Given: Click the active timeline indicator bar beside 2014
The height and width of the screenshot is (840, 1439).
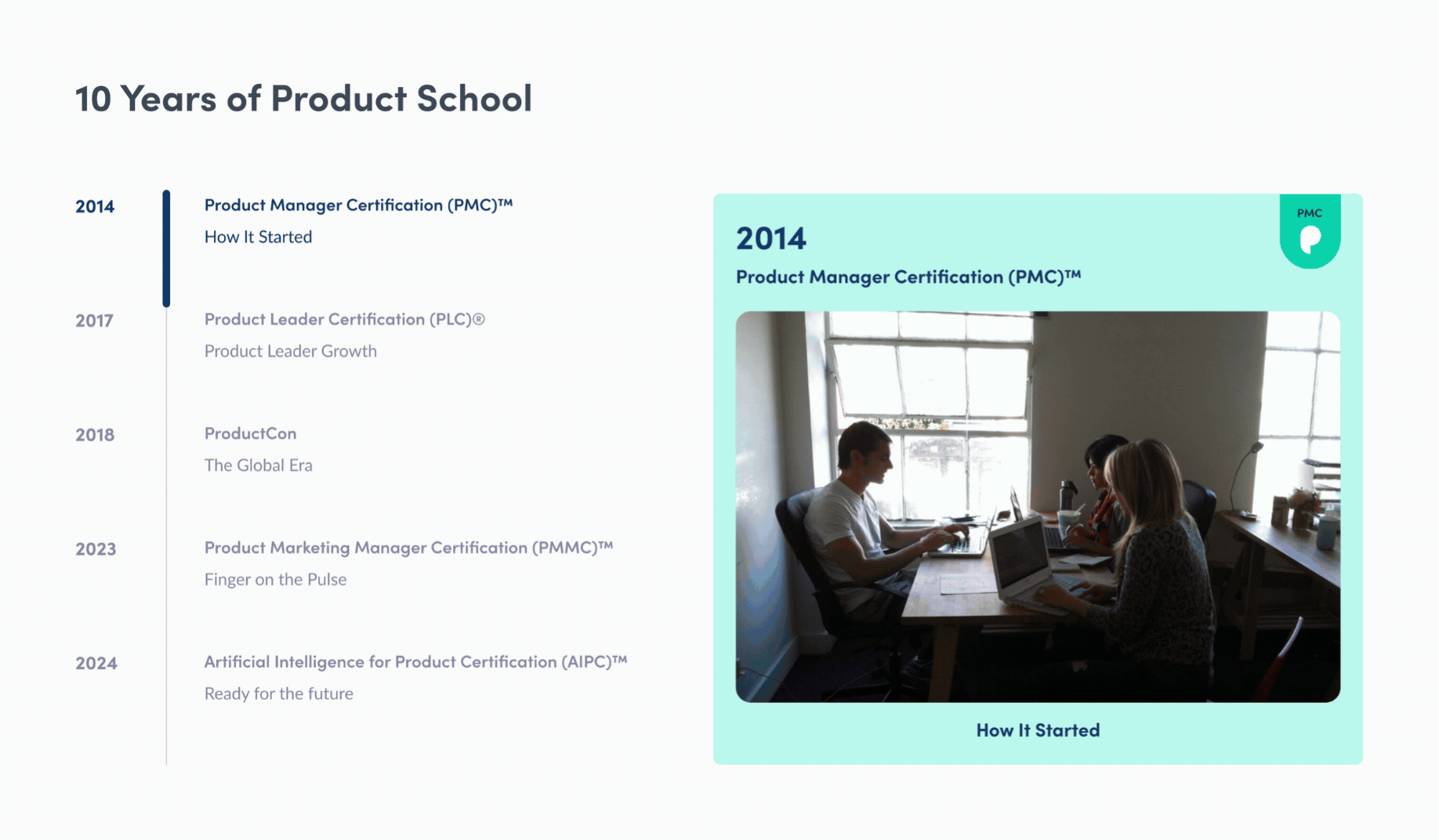Looking at the screenshot, I should (166, 247).
